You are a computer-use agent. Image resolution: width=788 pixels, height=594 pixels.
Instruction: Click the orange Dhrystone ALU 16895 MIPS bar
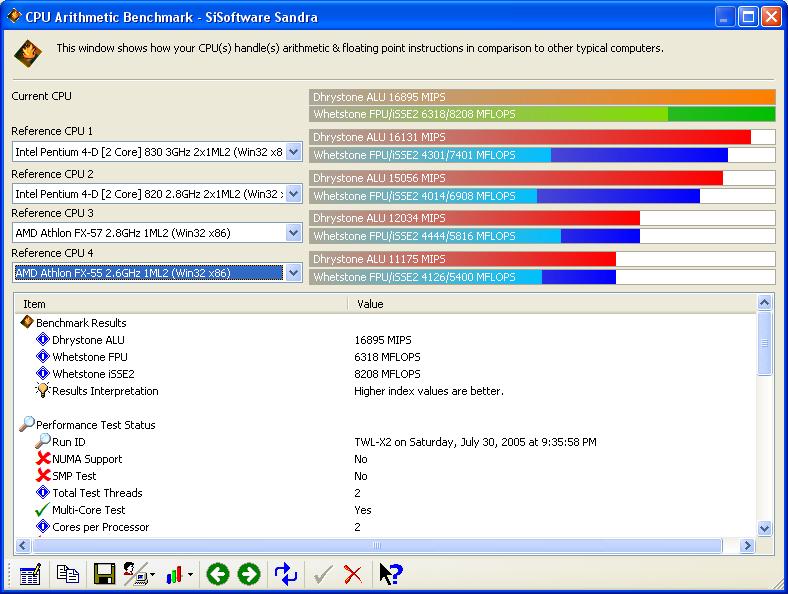click(x=542, y=97)
